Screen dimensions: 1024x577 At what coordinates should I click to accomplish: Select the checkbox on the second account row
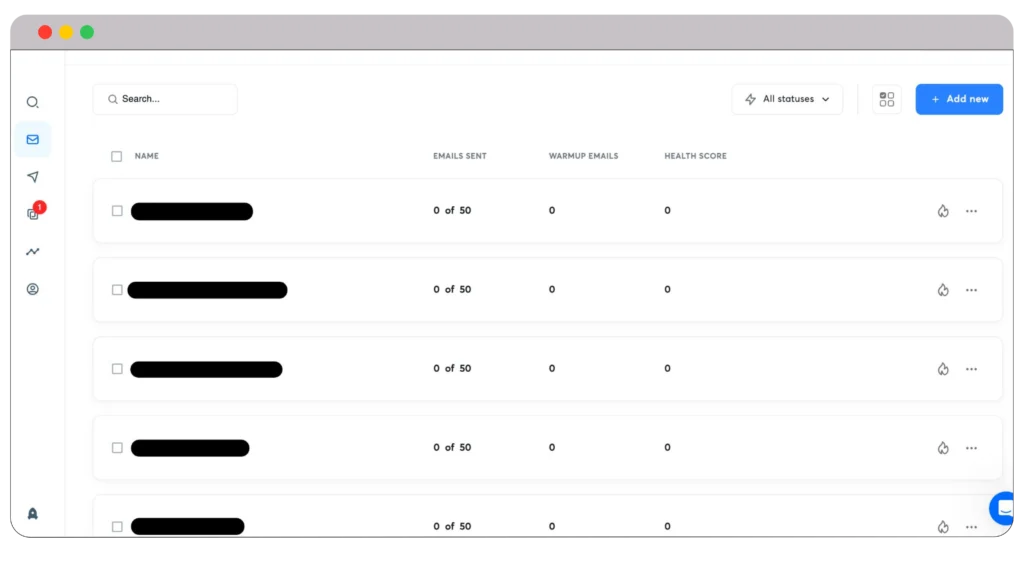(116, 289)
